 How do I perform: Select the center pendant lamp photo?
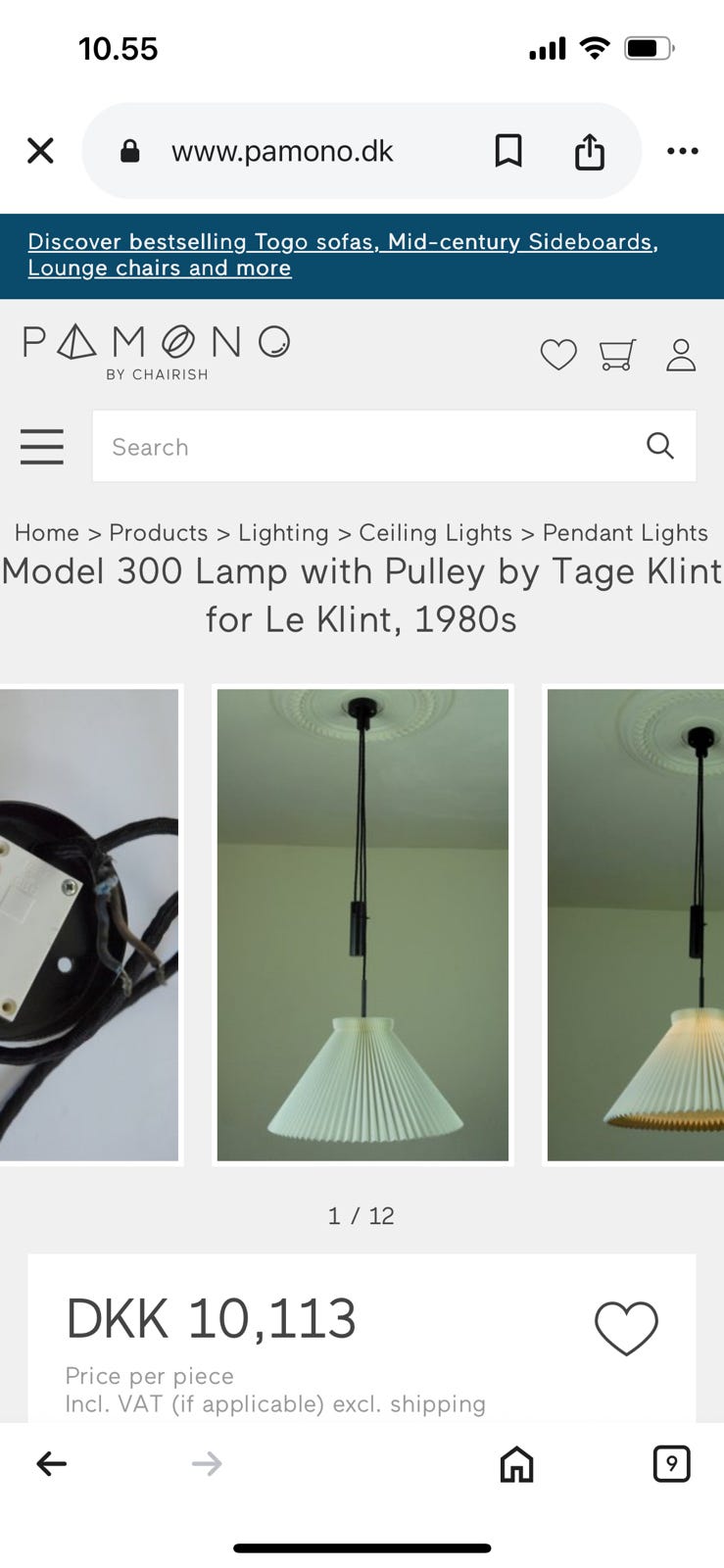click(362, 925)
